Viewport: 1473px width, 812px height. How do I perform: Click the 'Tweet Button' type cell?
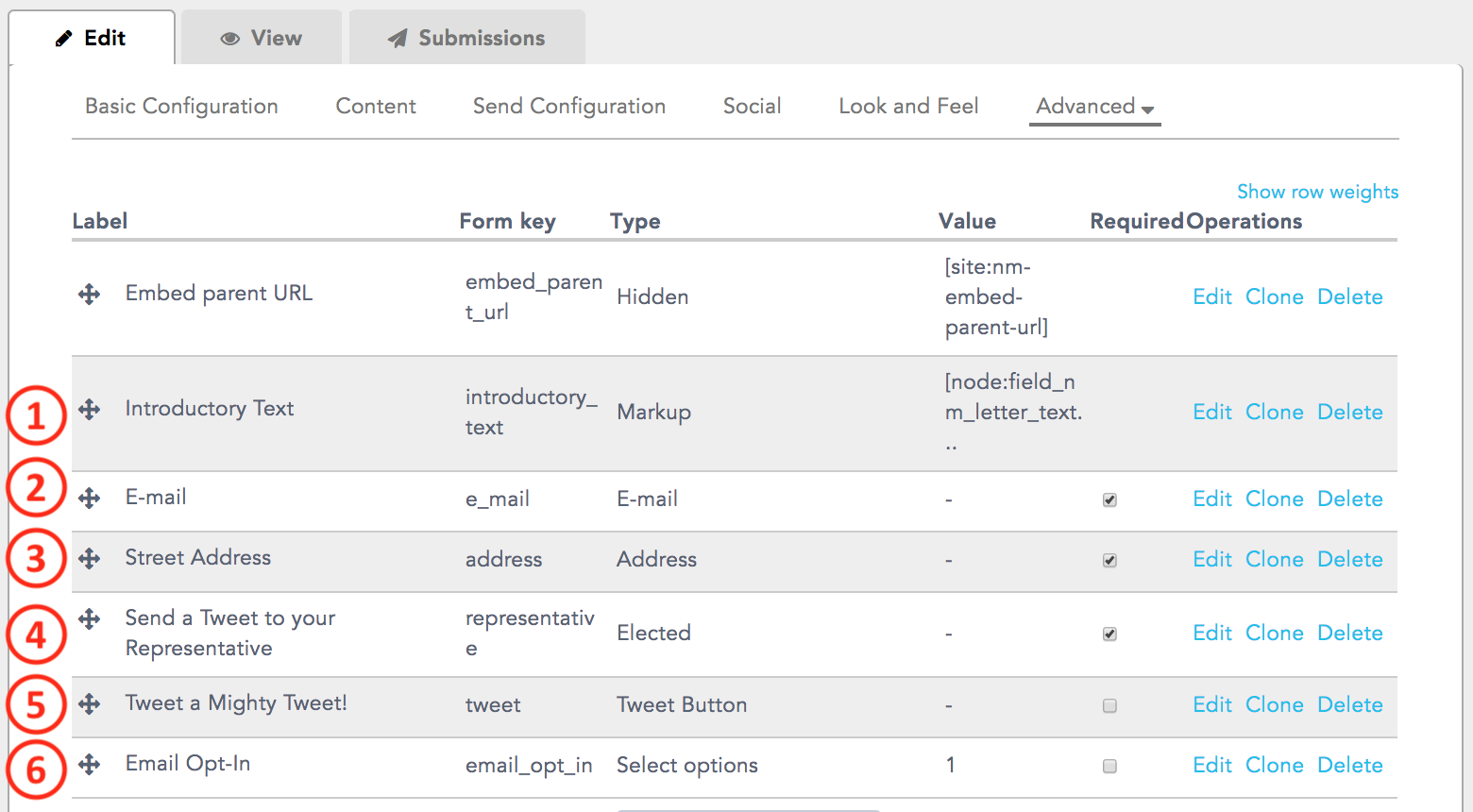(682, 705)
